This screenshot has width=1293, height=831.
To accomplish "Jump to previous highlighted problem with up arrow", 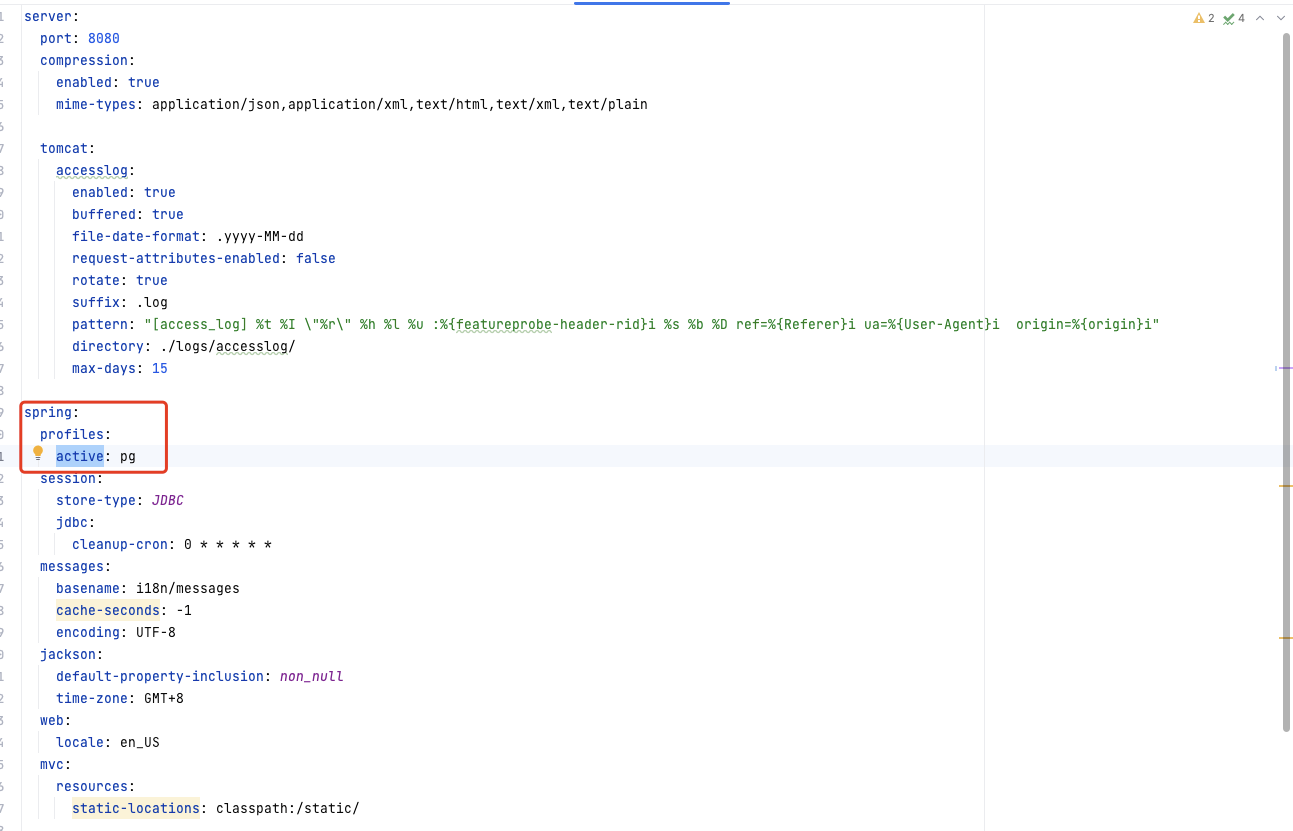I will point(1260,18).
